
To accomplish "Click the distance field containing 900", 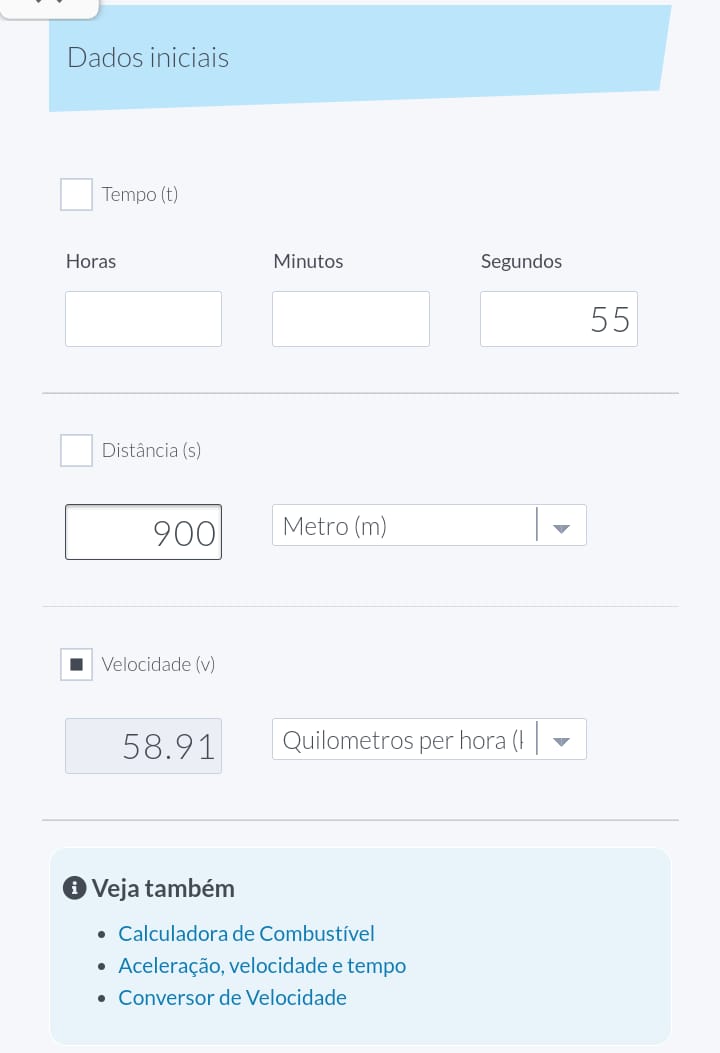I will coord(143,532).
